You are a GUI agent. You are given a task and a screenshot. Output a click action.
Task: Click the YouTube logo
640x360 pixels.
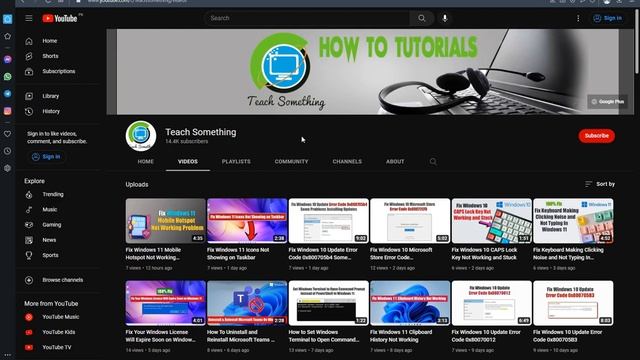tap(60, 18)
